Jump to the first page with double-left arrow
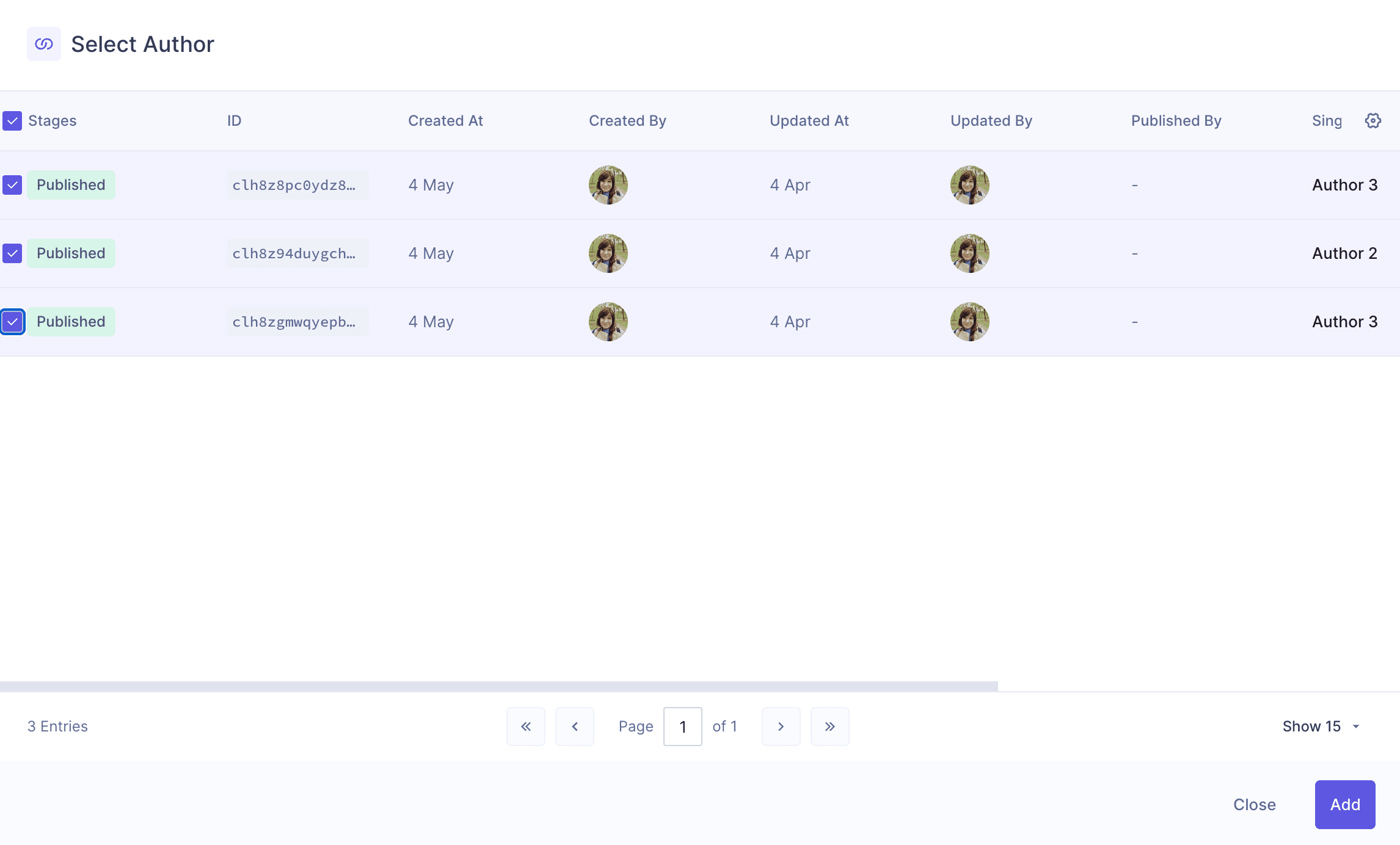The image size is (1400, 845). tap(525, 726)
